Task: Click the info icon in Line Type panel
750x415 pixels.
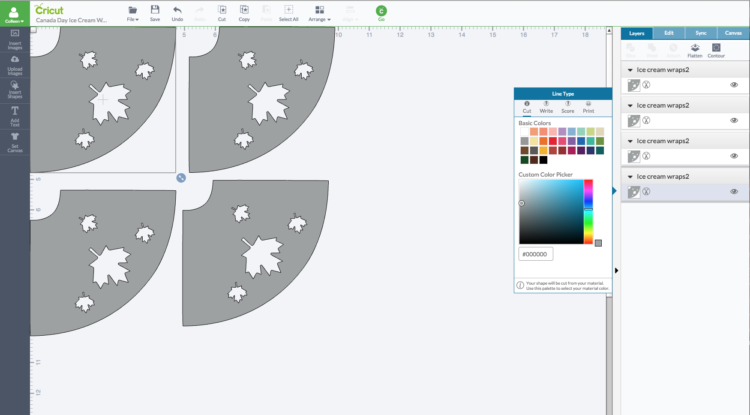Action: point(520,285)
